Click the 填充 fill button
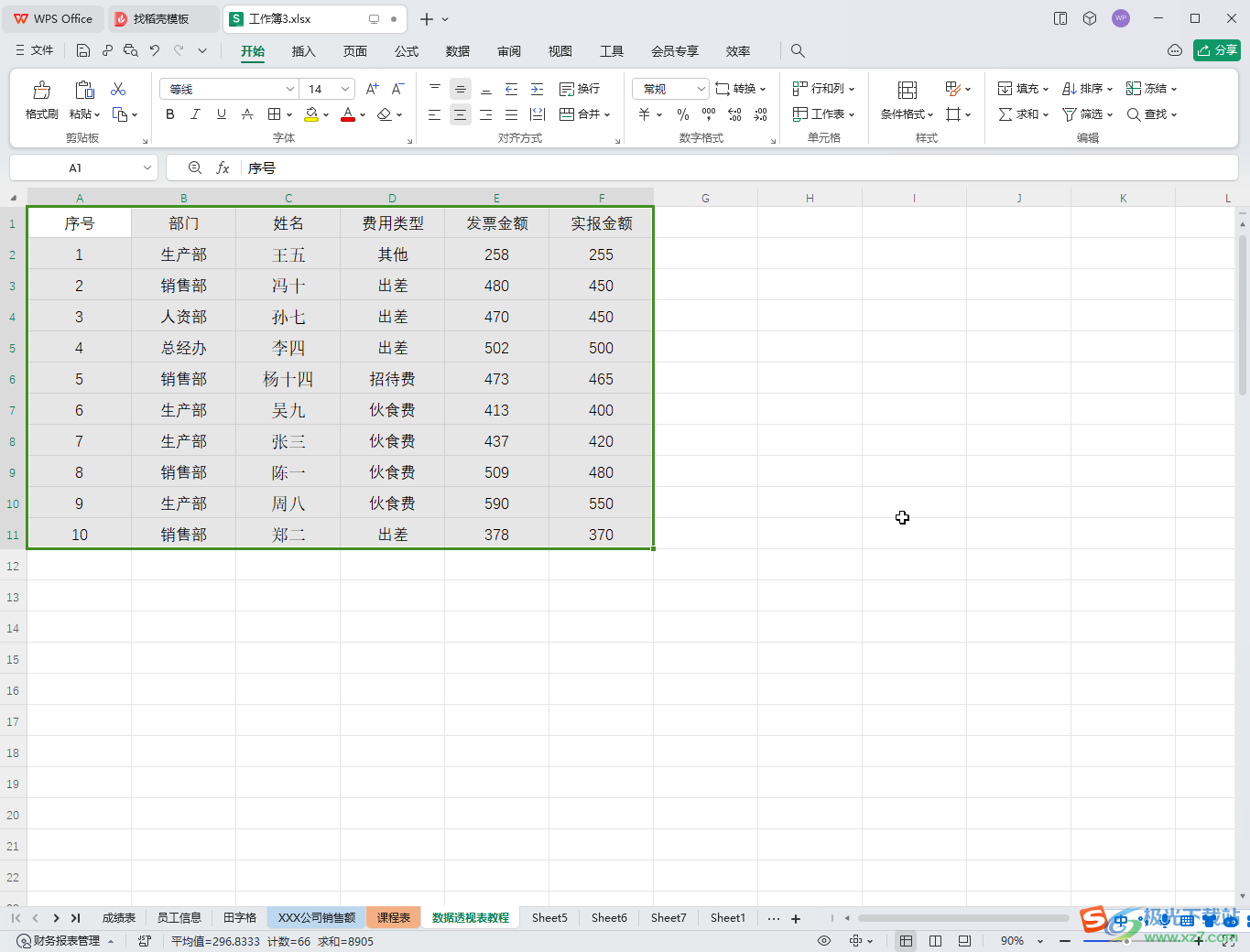 point(1023,89)
